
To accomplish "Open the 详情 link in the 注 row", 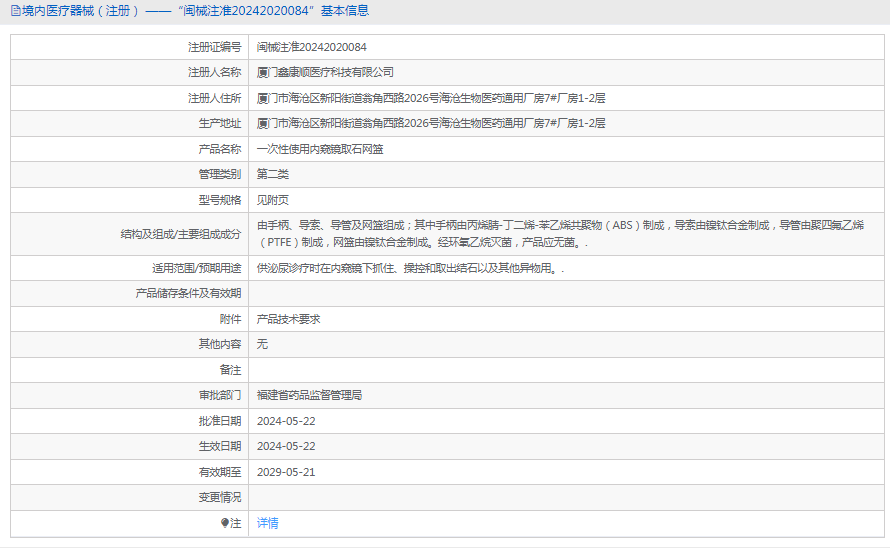I will (x=267, y=523).
